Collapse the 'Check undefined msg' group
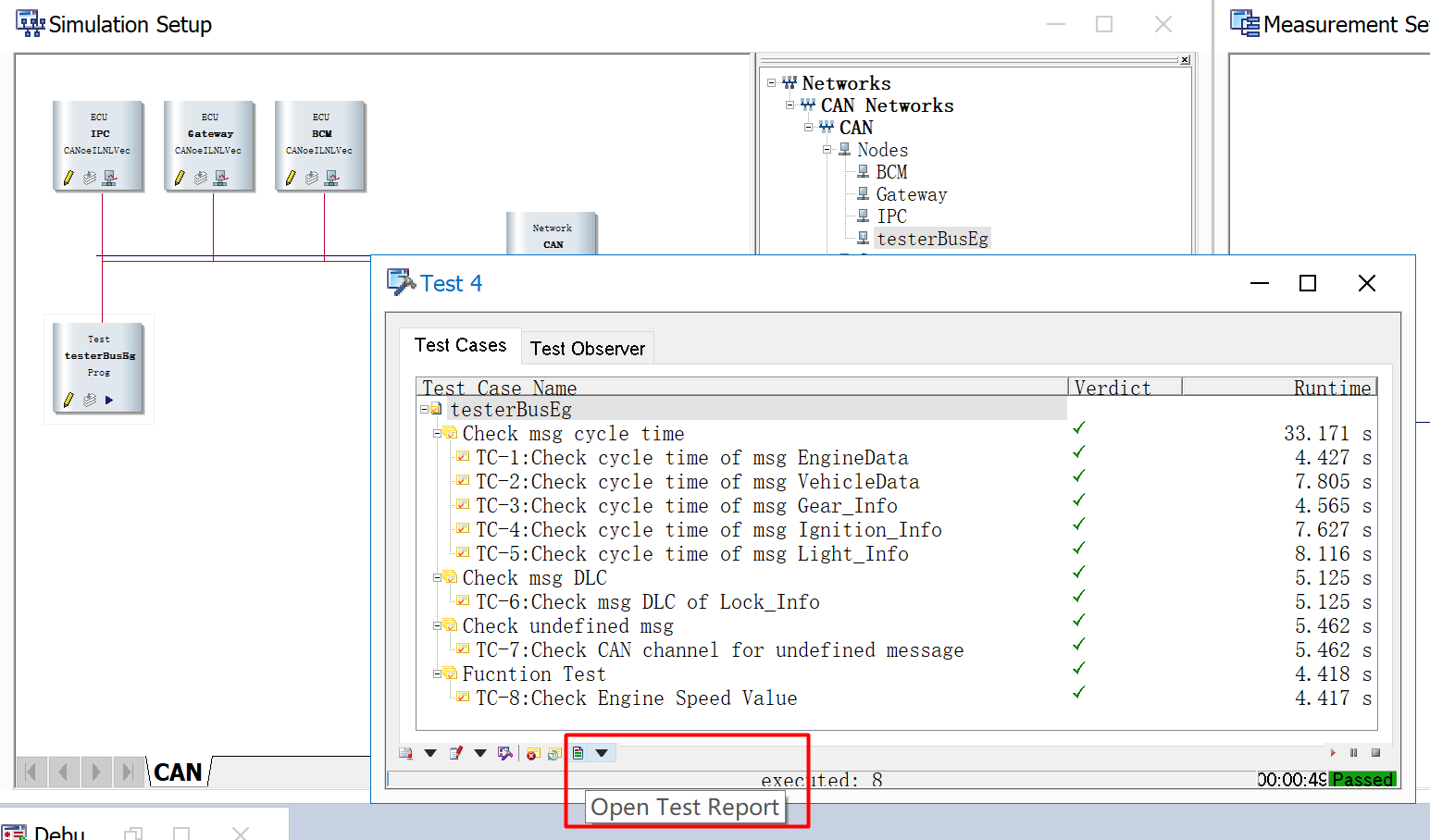Image resolution: width=1430 pixels, height=840 pixels. coord(437,625)
